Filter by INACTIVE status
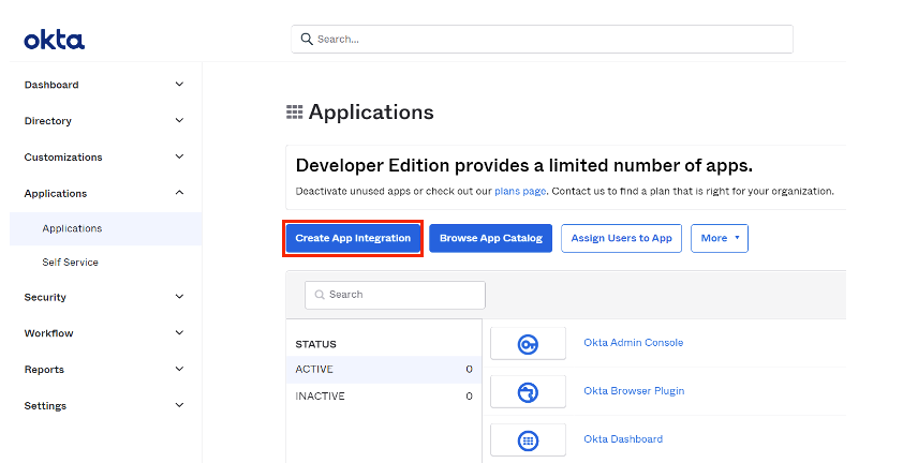The image size is (904, 464). coord(384,396)
